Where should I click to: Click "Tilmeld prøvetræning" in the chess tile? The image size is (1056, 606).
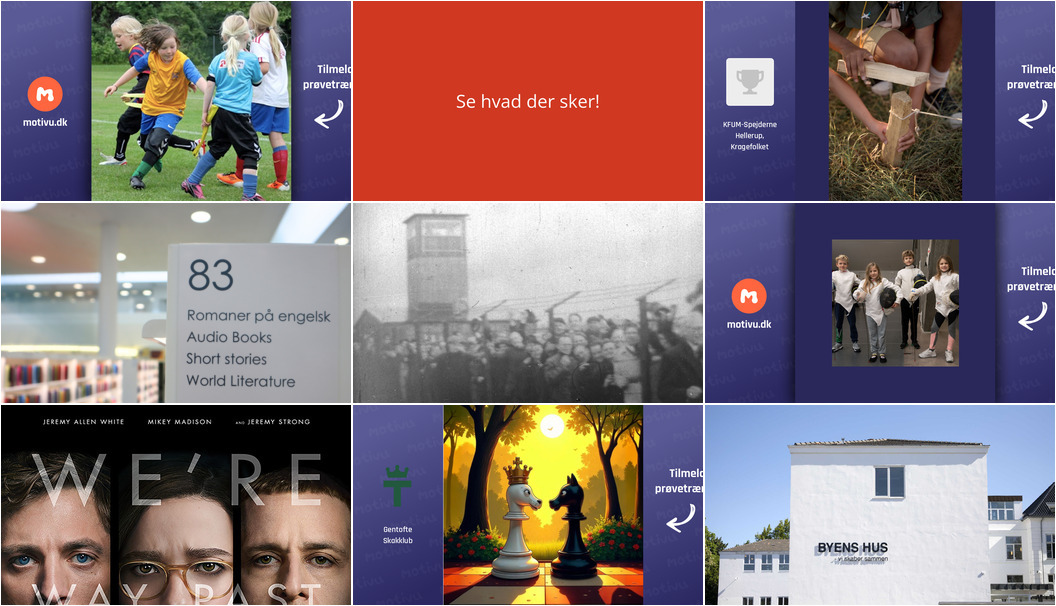pyautogui.click(x=679, y=481)
